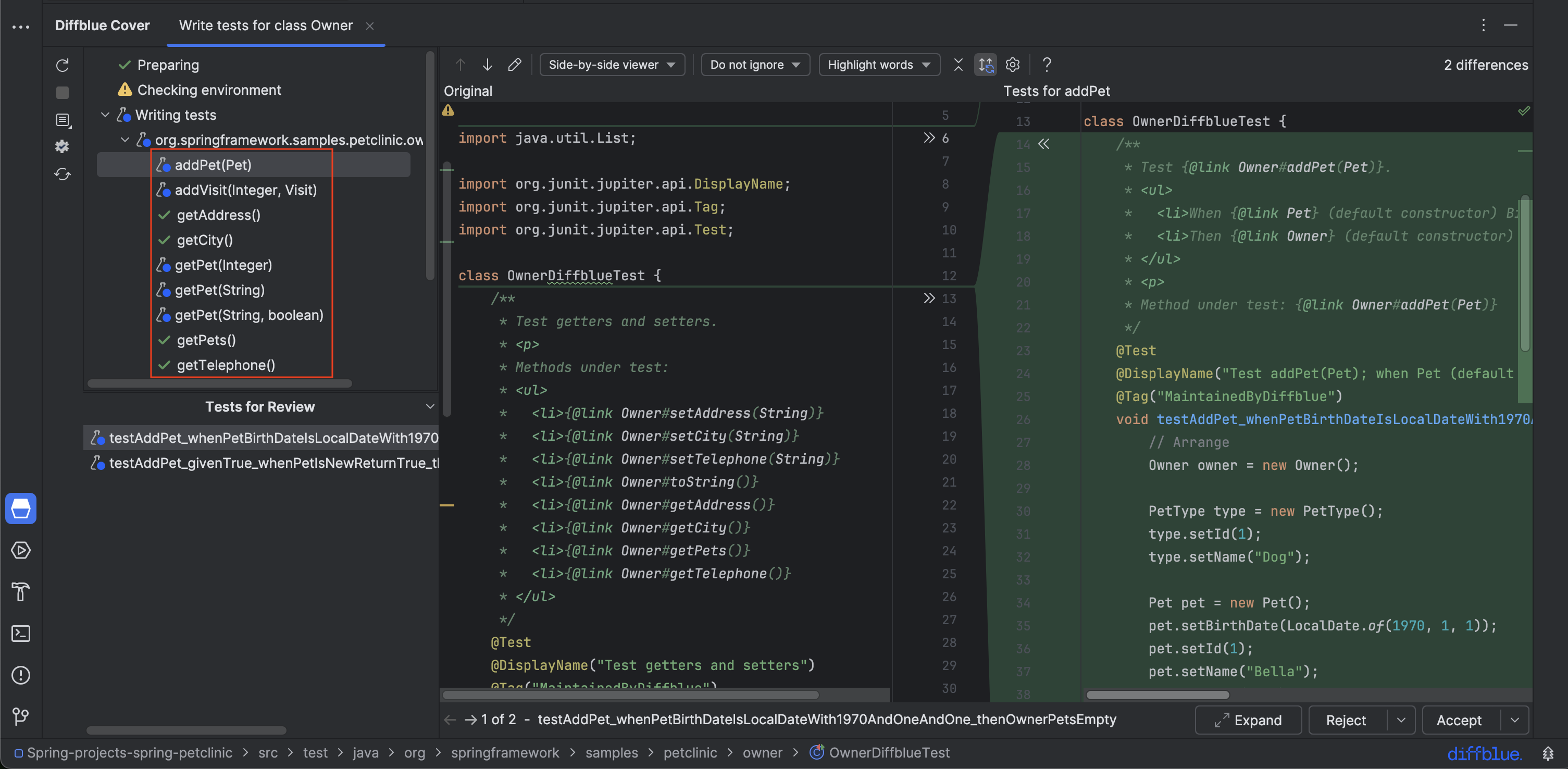Viewport: 1568px width, 769px height.
Task: Click the Expand button
Action: click(1248, 721)
